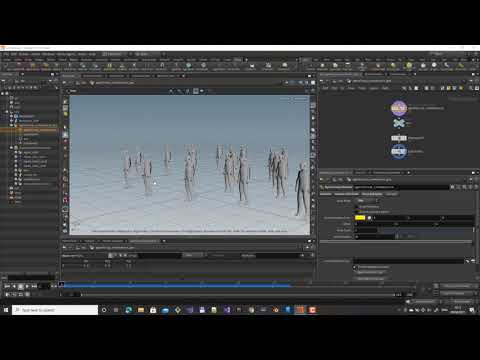Switch to the first tab in the parameter pane
The height and width of the screenshot is (360, 480).
[326, 194]
